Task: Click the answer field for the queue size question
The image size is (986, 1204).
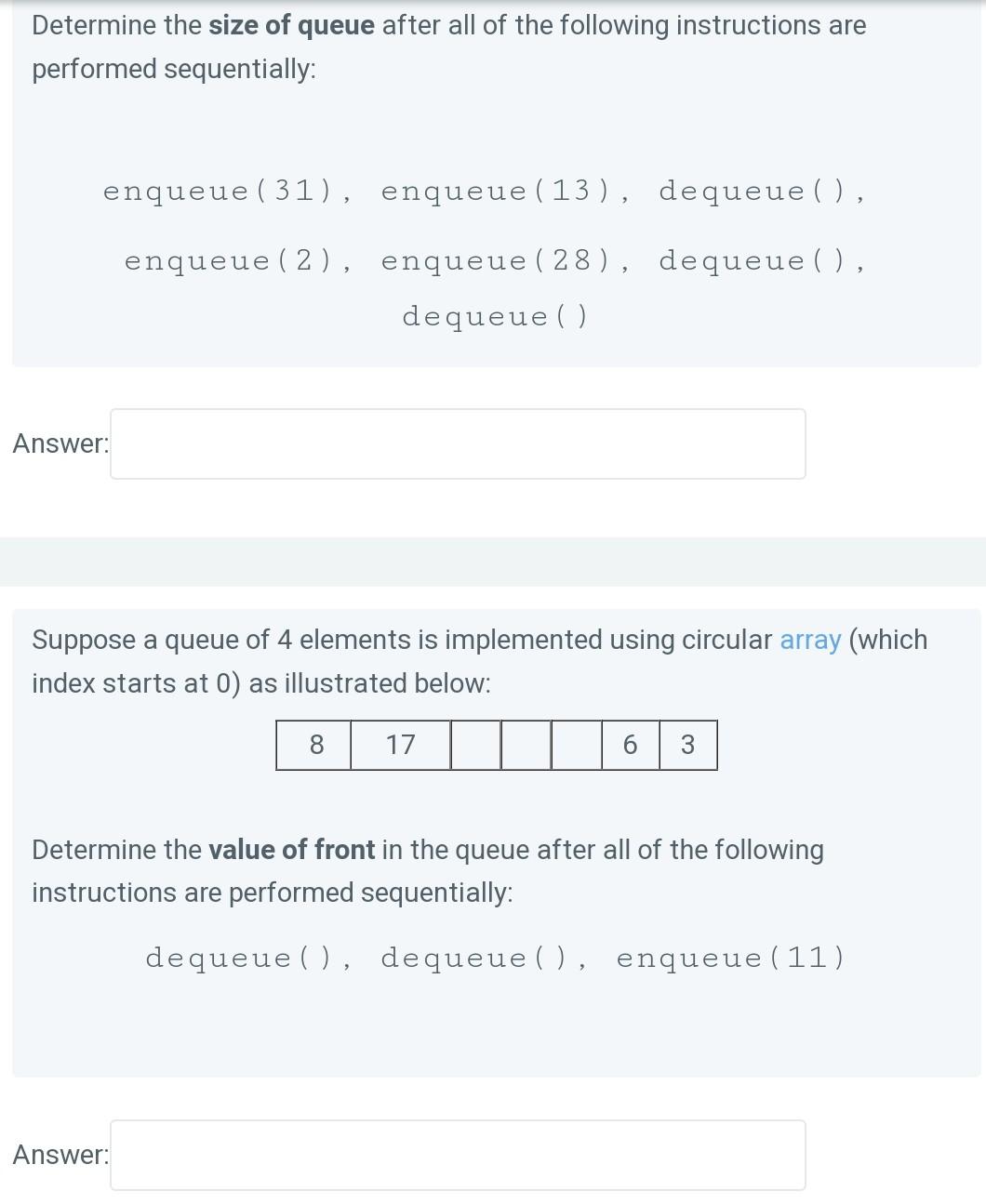Action: tap(458, 444)
